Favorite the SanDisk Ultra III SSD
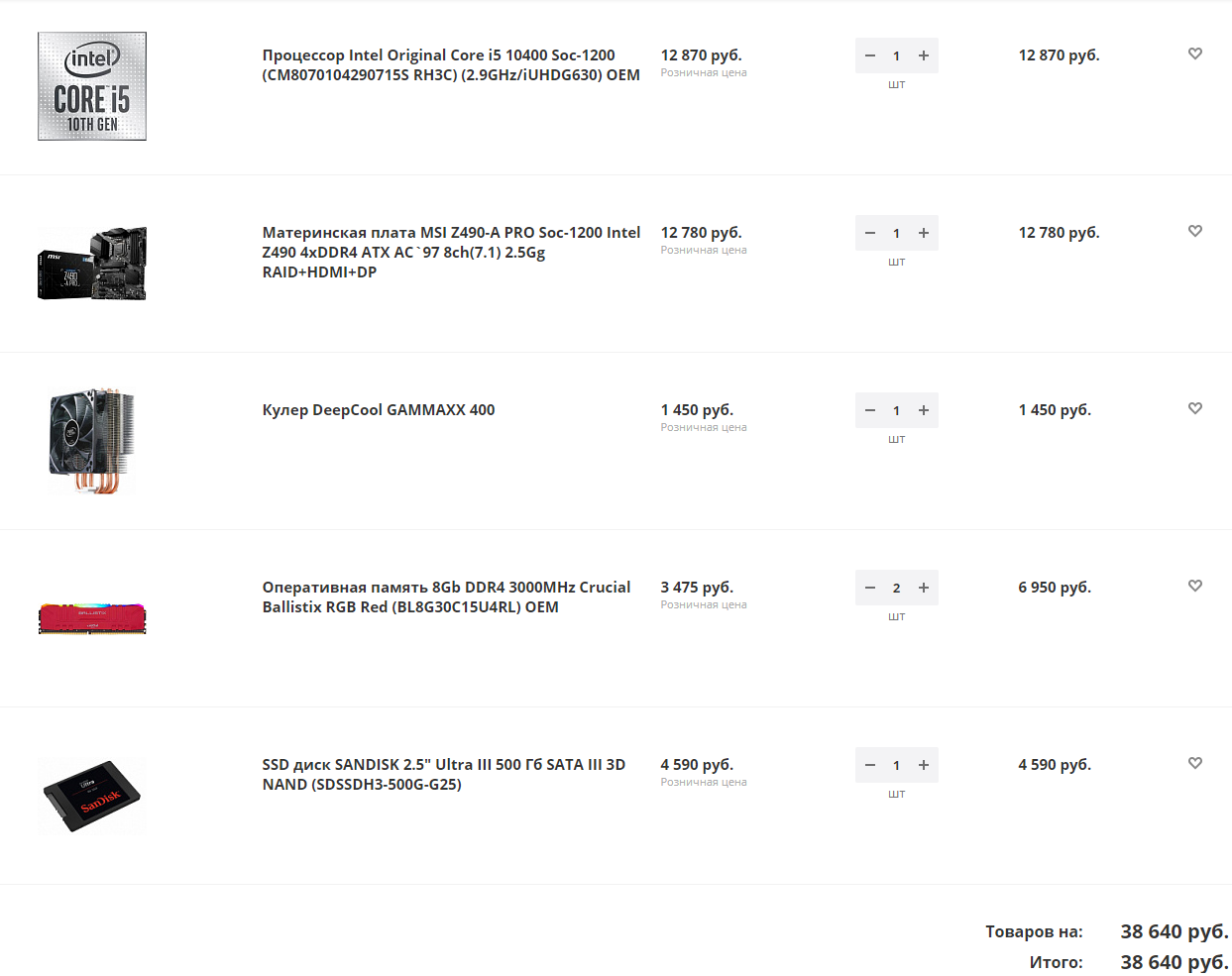Image resolution: width=1232 pixels, height=976 pixels. tap(1194, 763)
